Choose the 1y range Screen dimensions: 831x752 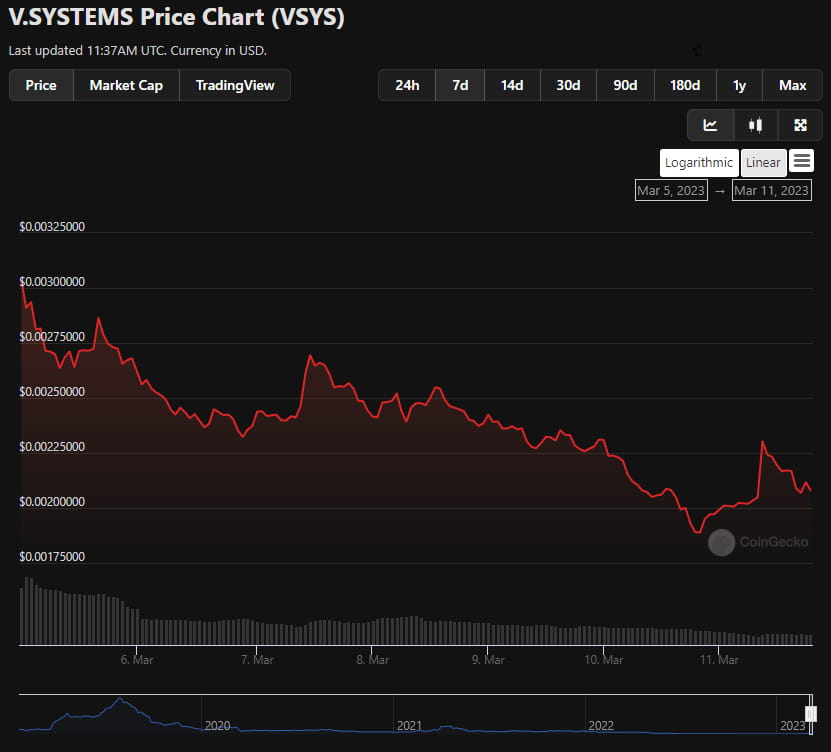(x=739, y=85)
